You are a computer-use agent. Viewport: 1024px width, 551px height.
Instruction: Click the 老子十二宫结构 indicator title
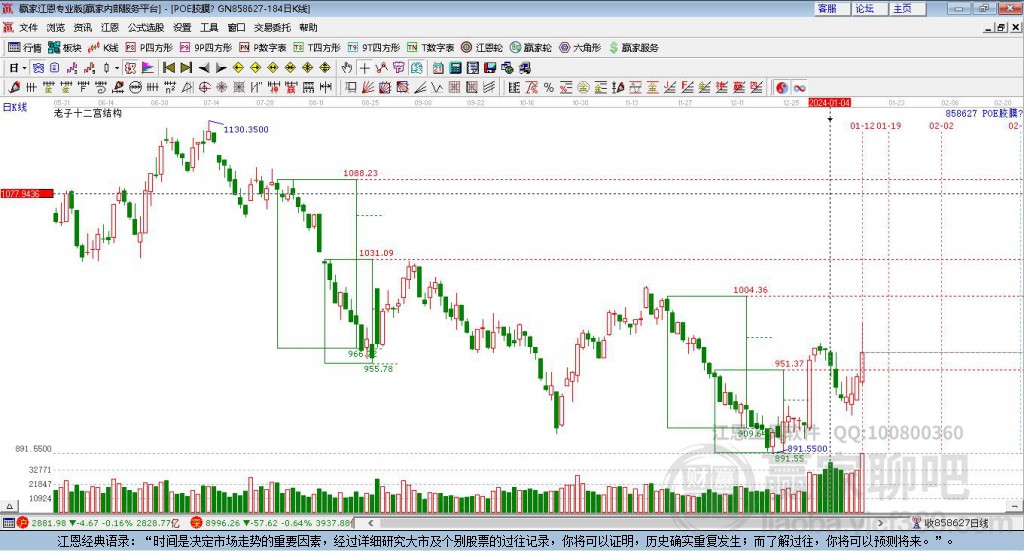coord(88,113)
